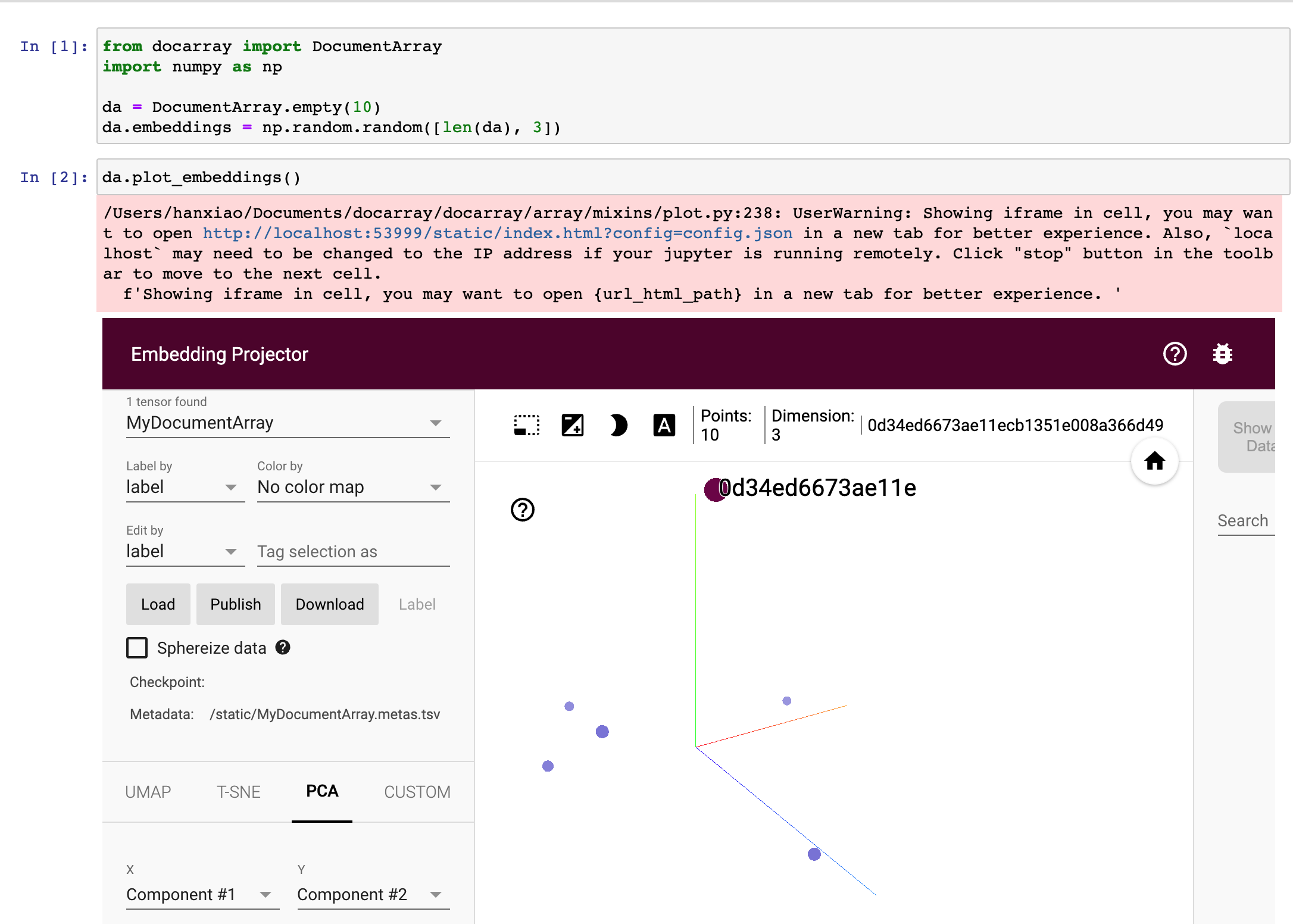Screen dimensions: 1293x924
Task: Click the Tag selection as field
Action: click(352, 551)
